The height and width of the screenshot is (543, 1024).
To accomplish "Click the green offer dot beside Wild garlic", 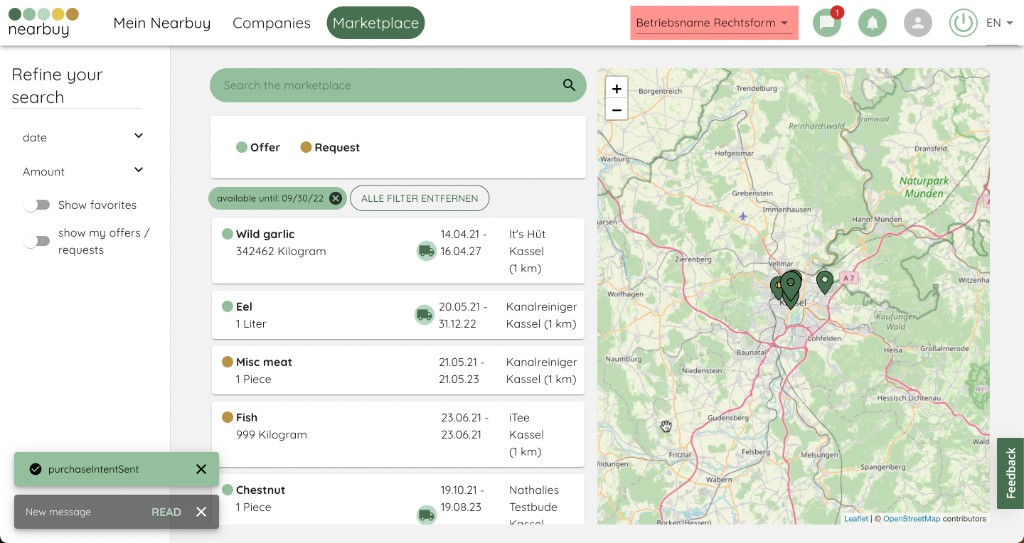I will 227,234.
